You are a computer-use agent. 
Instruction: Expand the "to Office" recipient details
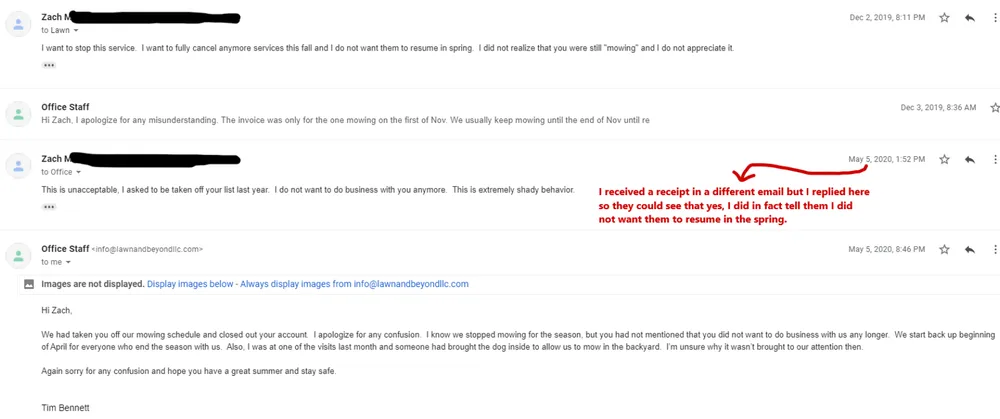tap(80, 172)
